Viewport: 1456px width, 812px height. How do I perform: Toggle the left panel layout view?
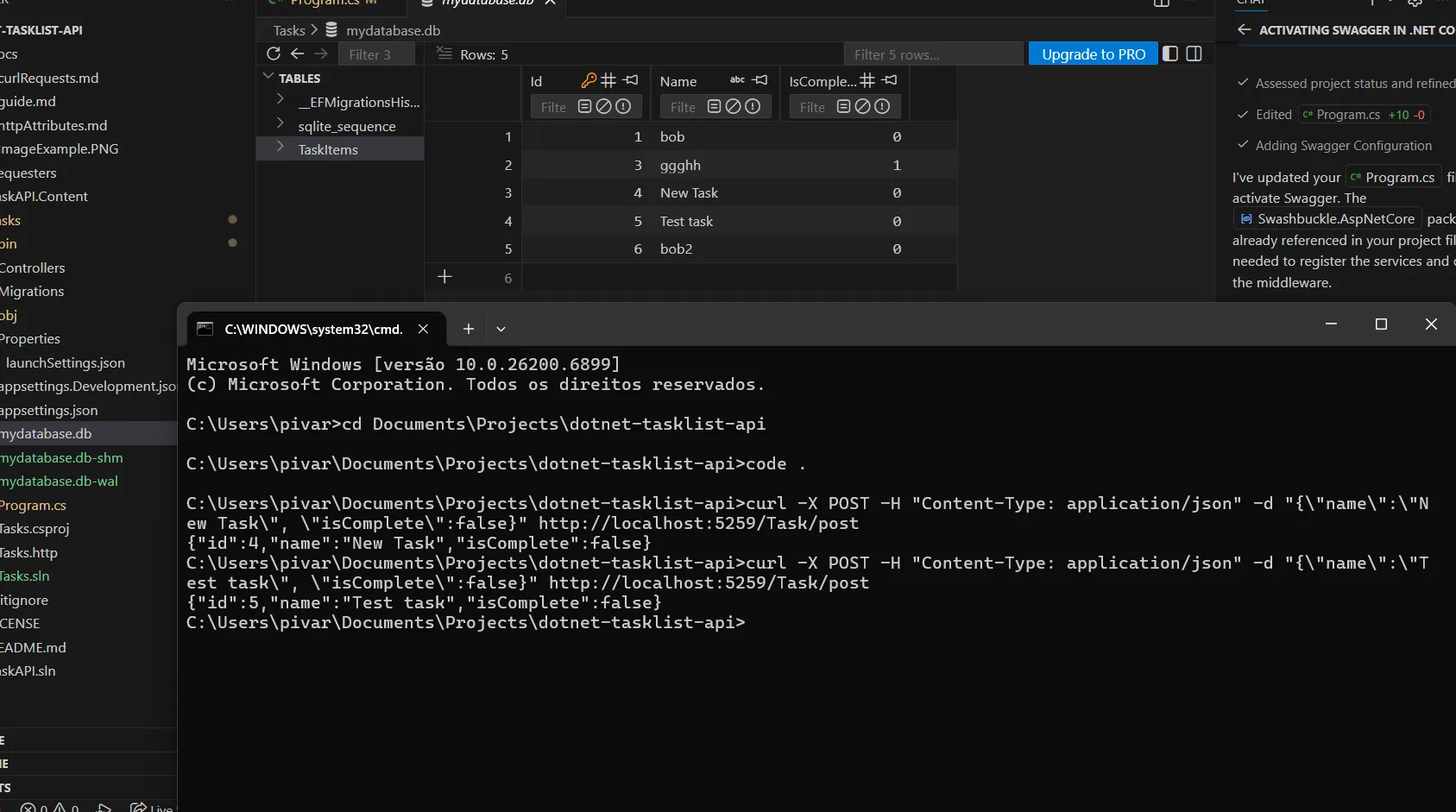(1169, 54)
